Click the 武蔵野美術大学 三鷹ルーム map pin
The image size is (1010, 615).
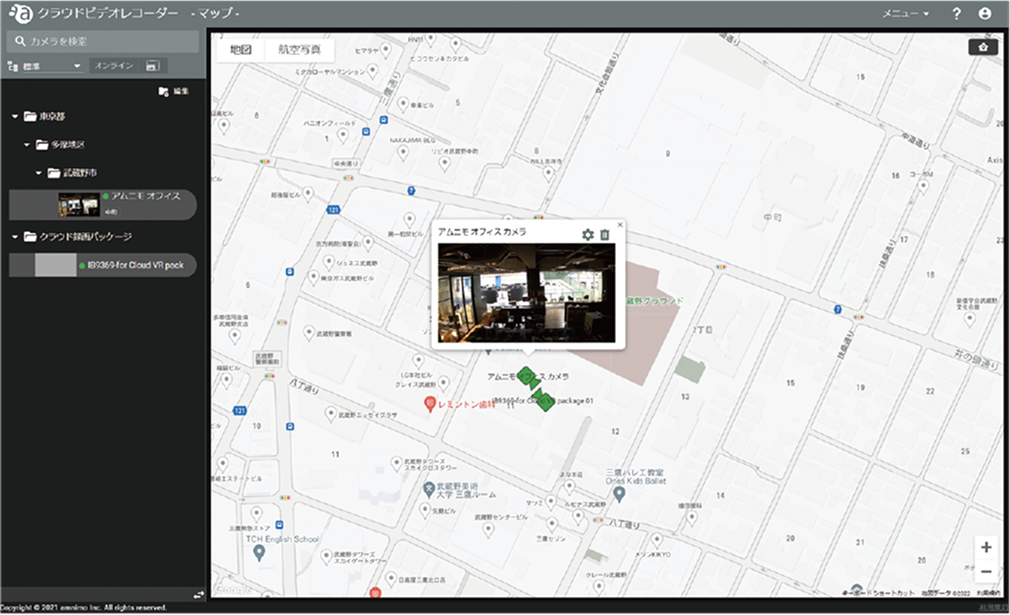[x=428, y=490]
